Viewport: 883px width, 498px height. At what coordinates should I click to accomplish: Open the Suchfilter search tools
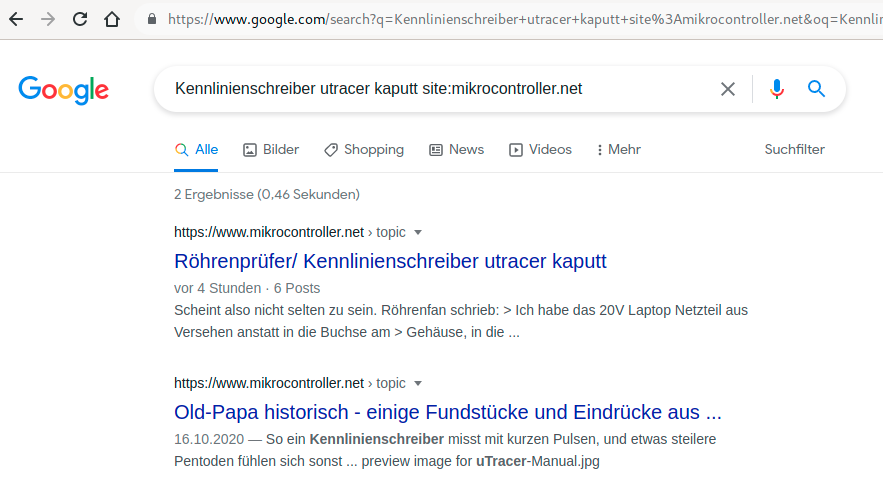pos(795,149)
